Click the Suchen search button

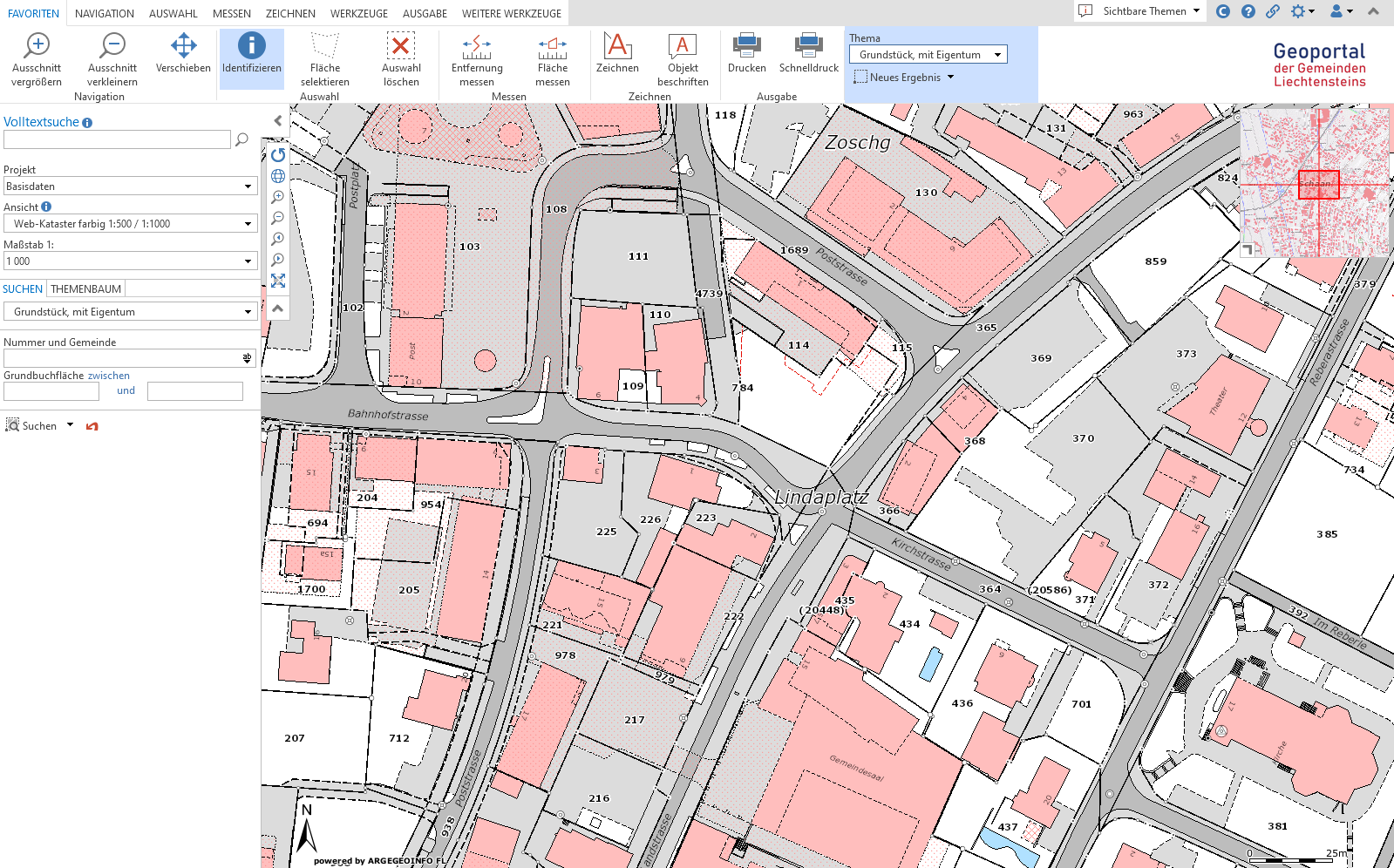click(32, 426)
